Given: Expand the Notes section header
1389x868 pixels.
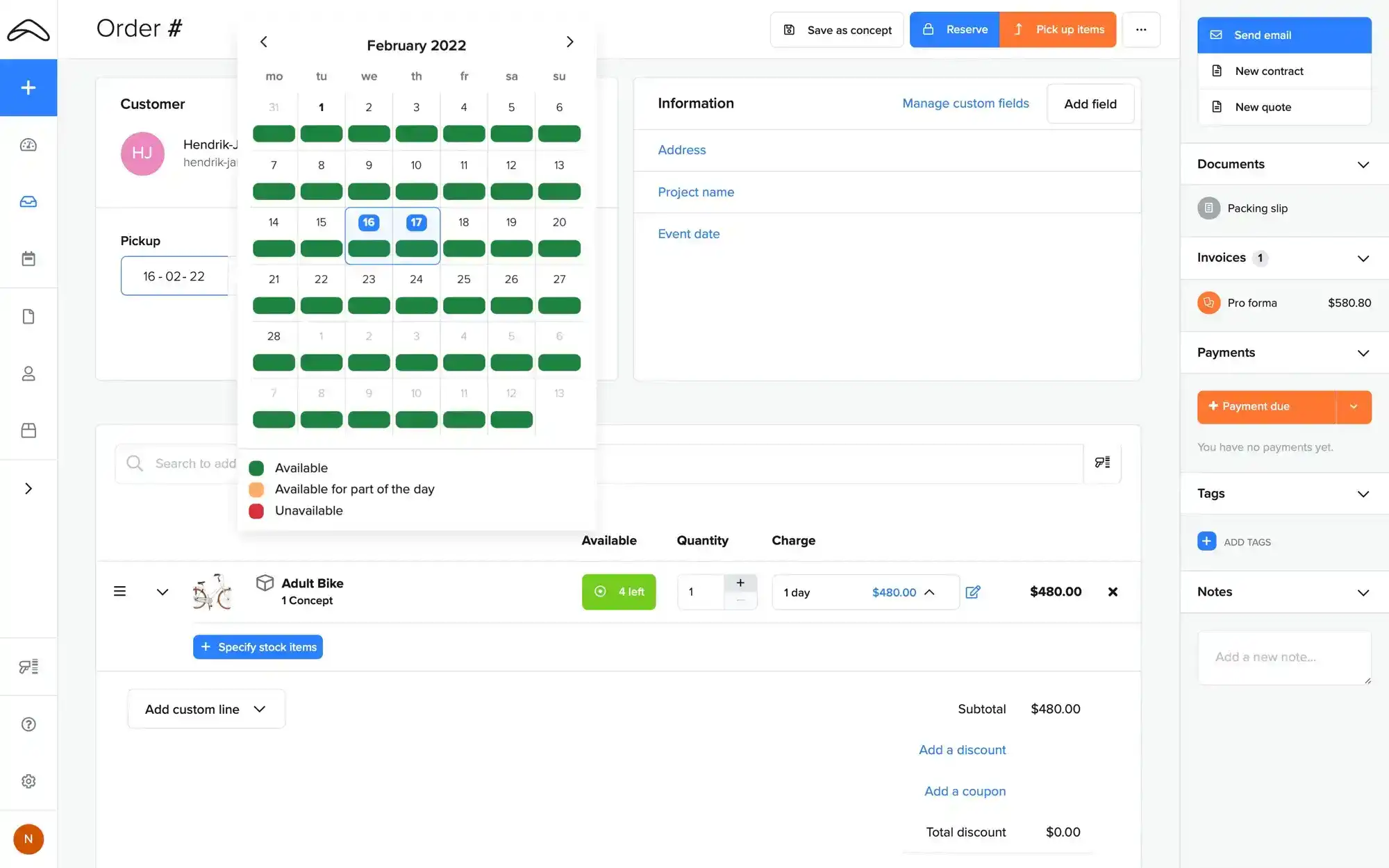Looking at the screenshot, I should [1363, 592].
